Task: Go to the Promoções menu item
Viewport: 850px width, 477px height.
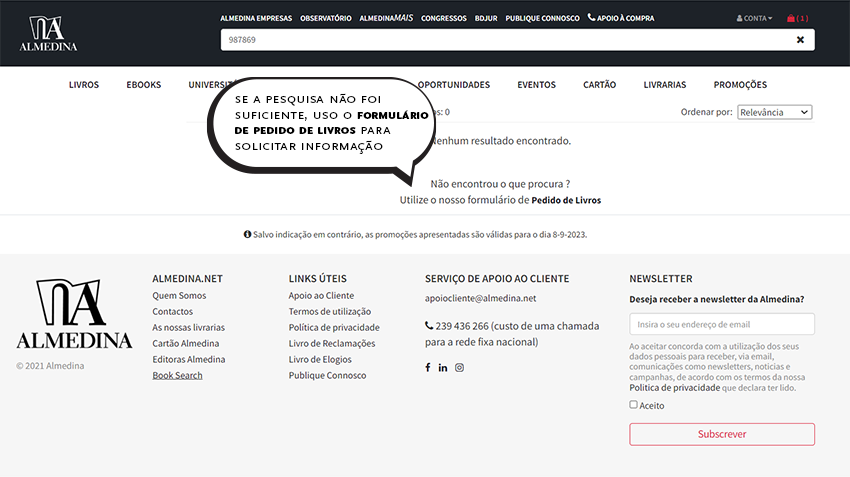Action: coord(740,85)
